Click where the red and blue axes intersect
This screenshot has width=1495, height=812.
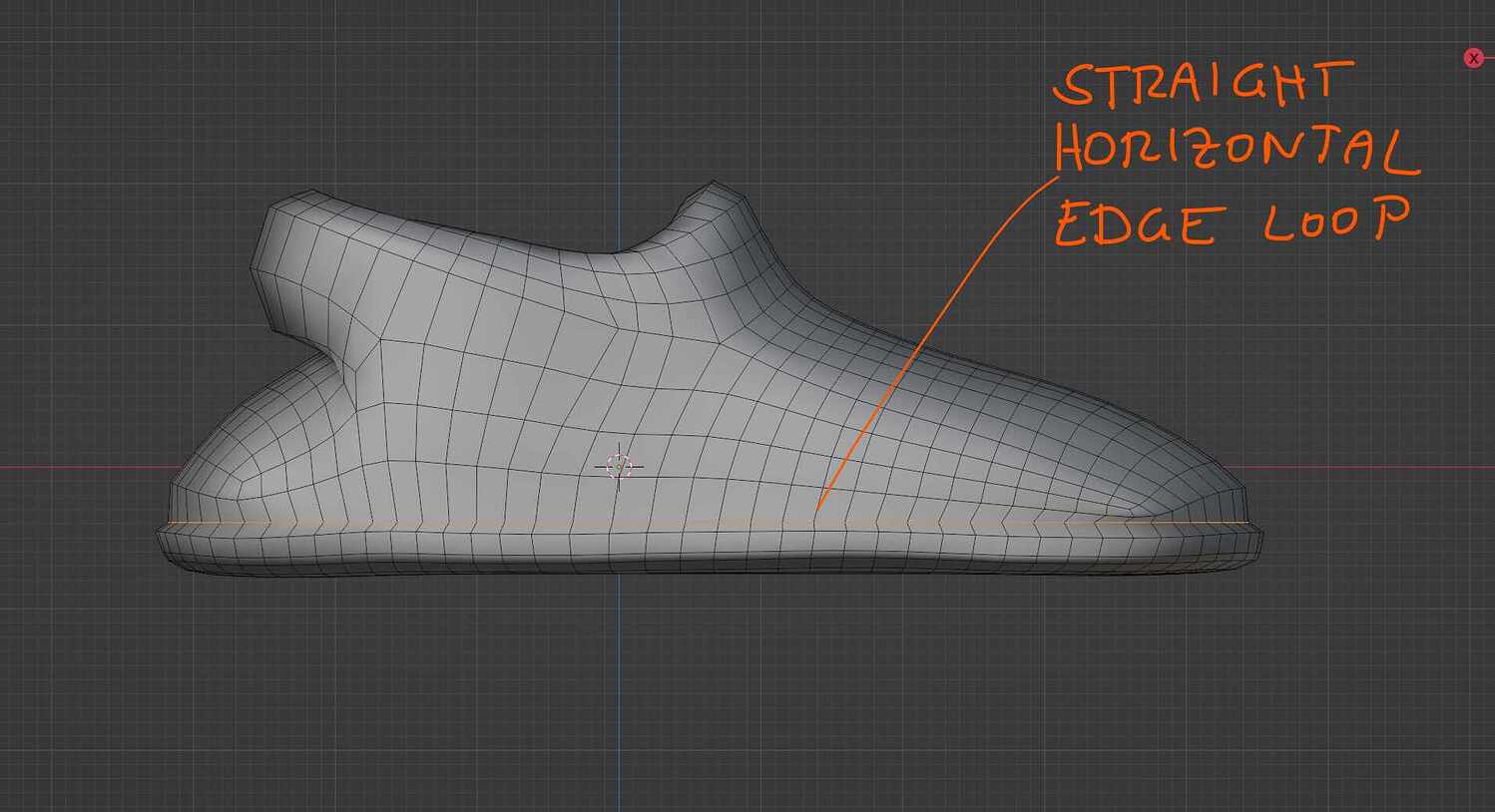[x=620, y=466]
